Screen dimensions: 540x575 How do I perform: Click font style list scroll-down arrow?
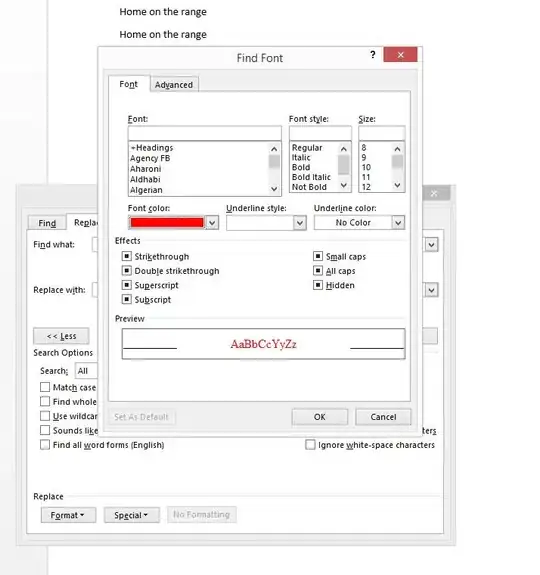pyautogui.click(x=344, y=185)
